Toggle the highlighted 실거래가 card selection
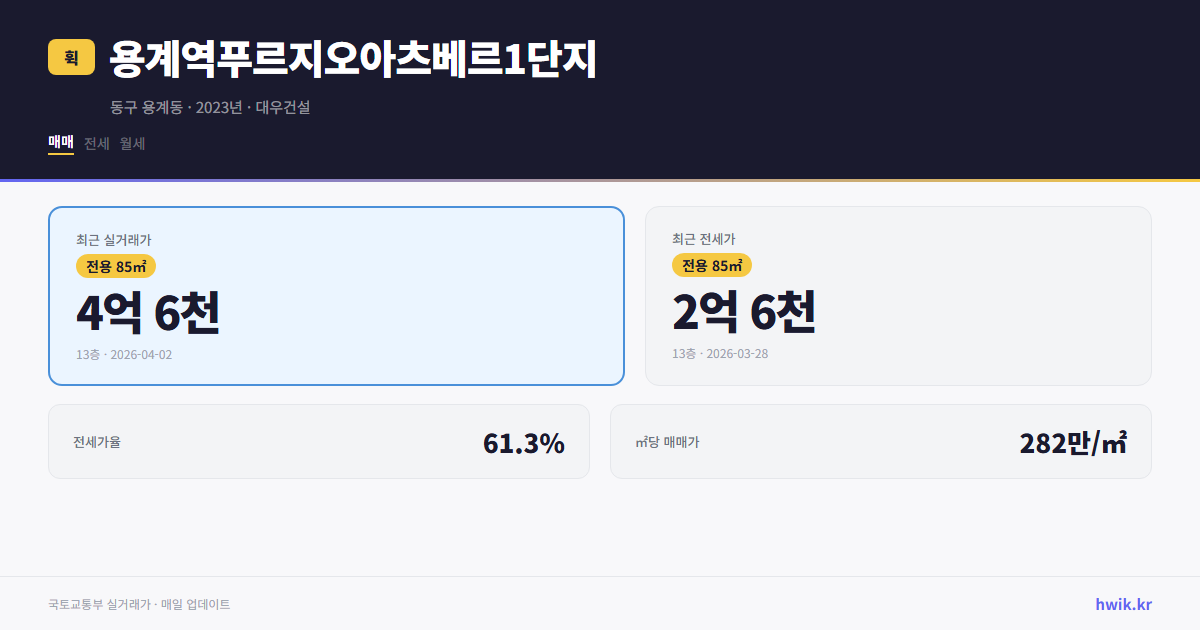This screenshot has height=630, width=1200. click(x=335, y=295)
